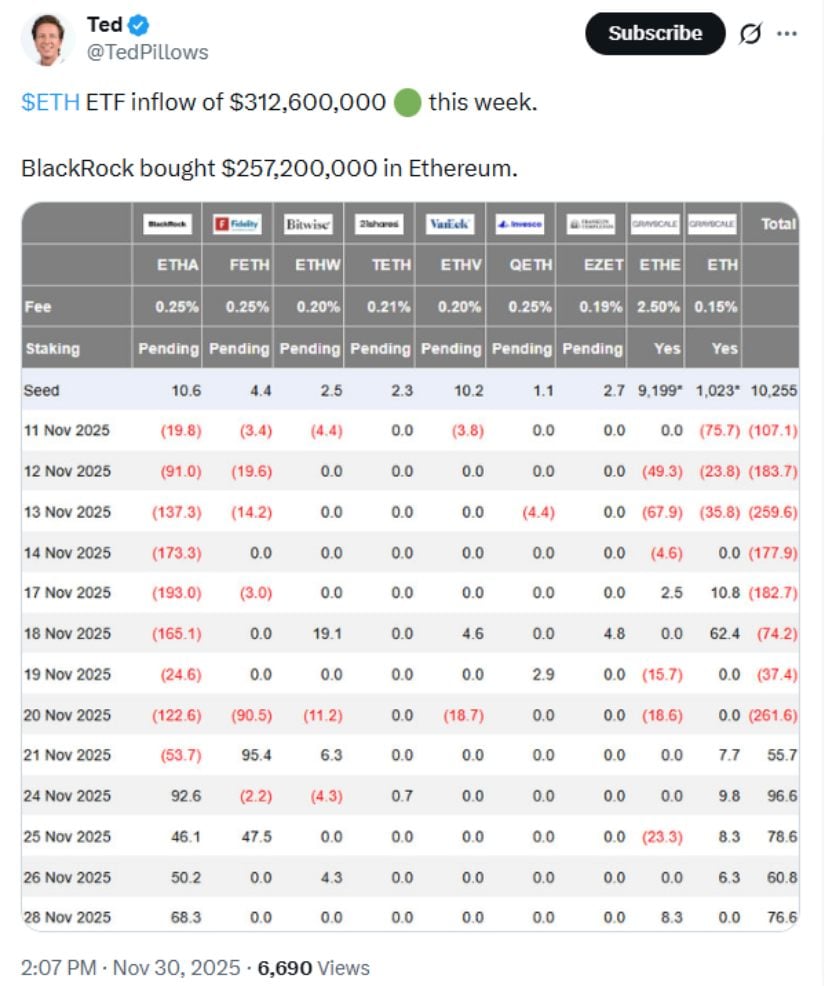
Task: Open the $ETH cashtag link
Action: 50,103
